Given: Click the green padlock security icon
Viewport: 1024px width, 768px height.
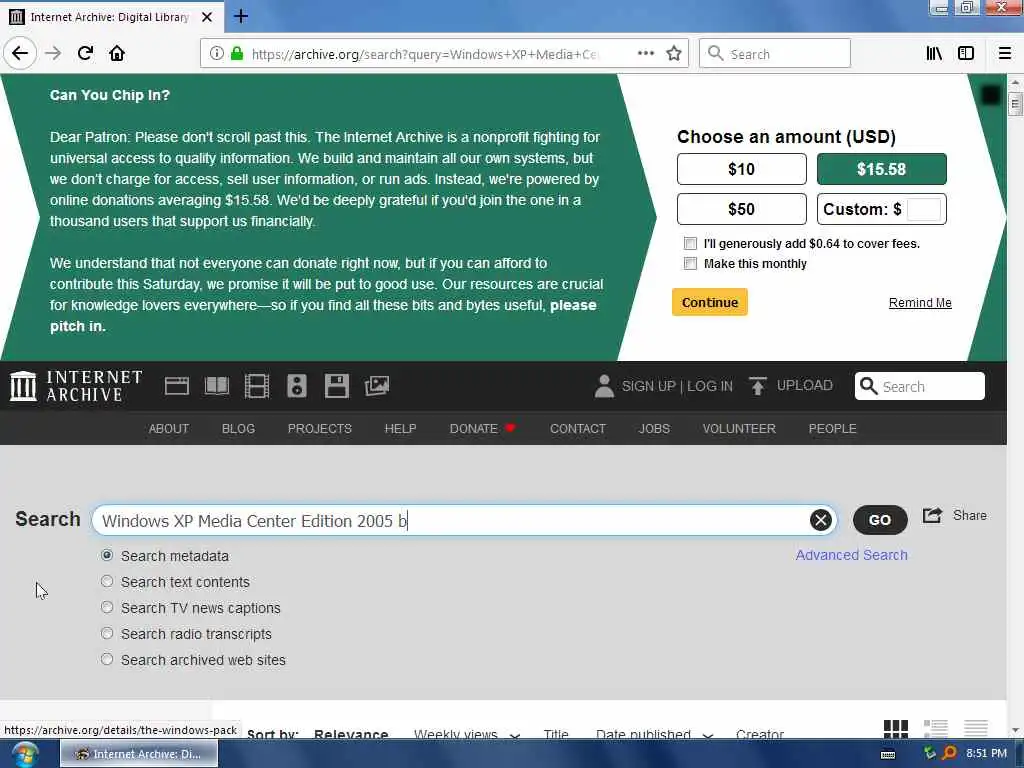Looking at the screenshot, I should click(x=237, y=54).
